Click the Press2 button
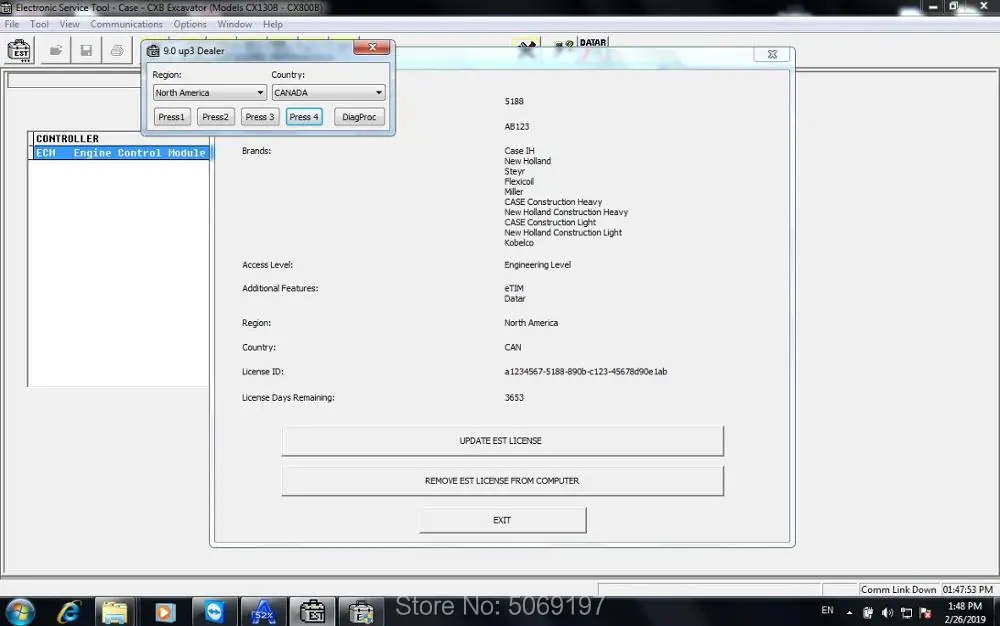 (216, 117)
